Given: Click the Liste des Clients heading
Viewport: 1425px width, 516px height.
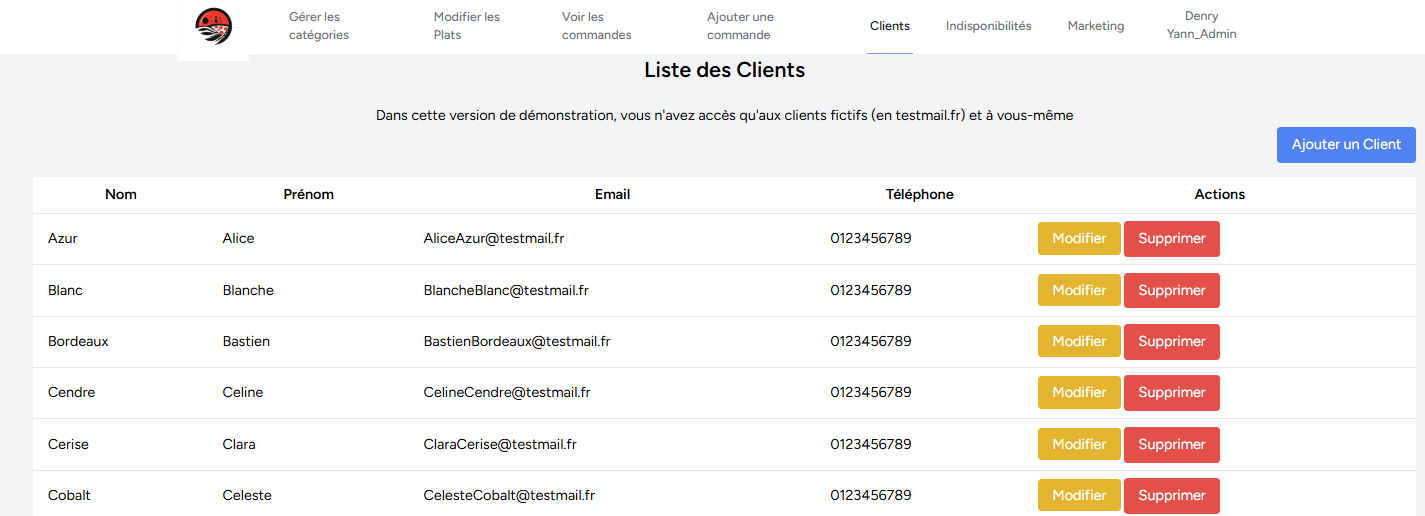Looking at the screenshot, I should (725, 70).
